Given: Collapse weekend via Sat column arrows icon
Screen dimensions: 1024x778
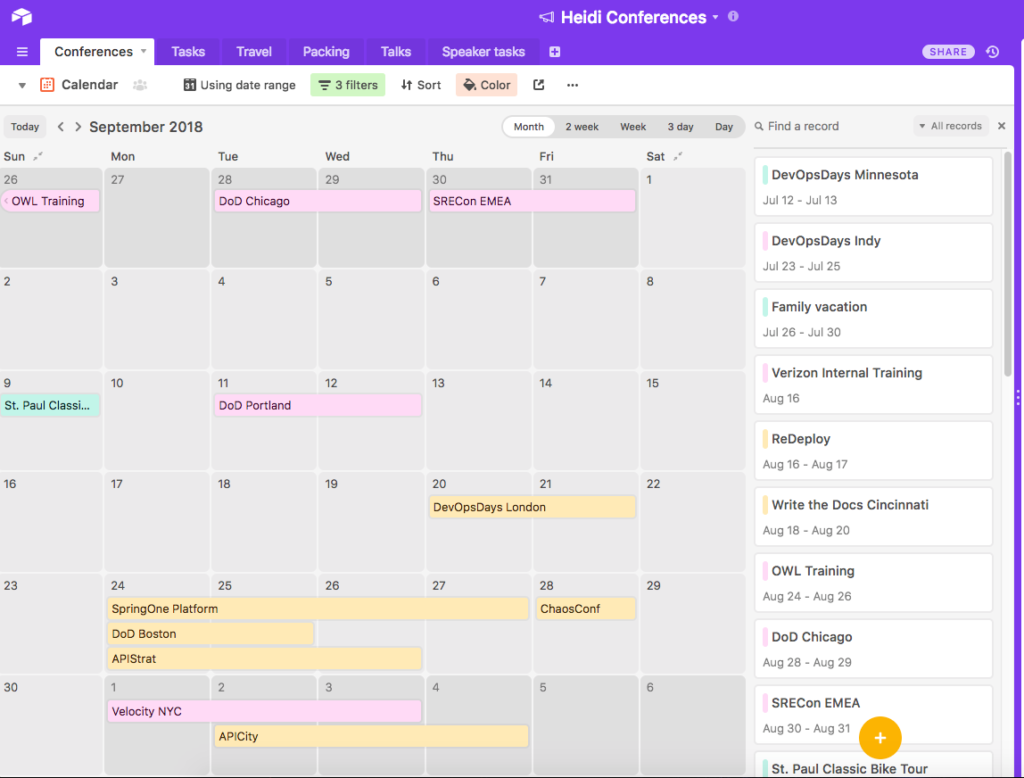Looking at the screenshot, I should click(678, 156).
